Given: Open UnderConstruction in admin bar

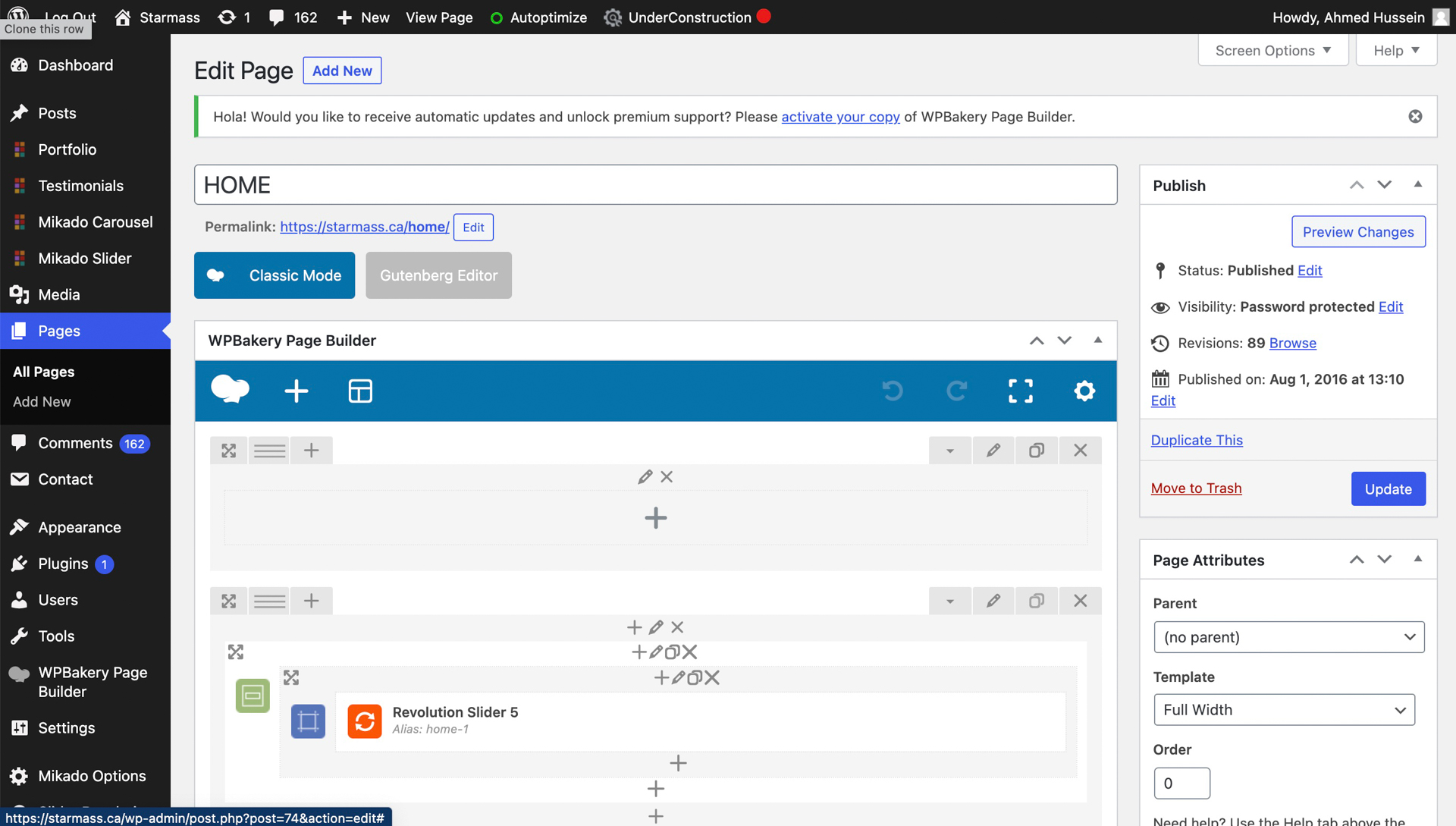Looking at the screenshot, I should (x=687, y=17).
